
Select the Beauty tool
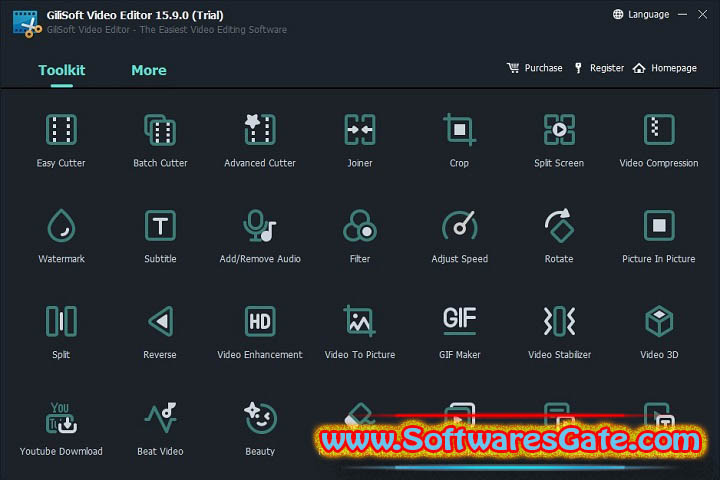click(260, 429)
